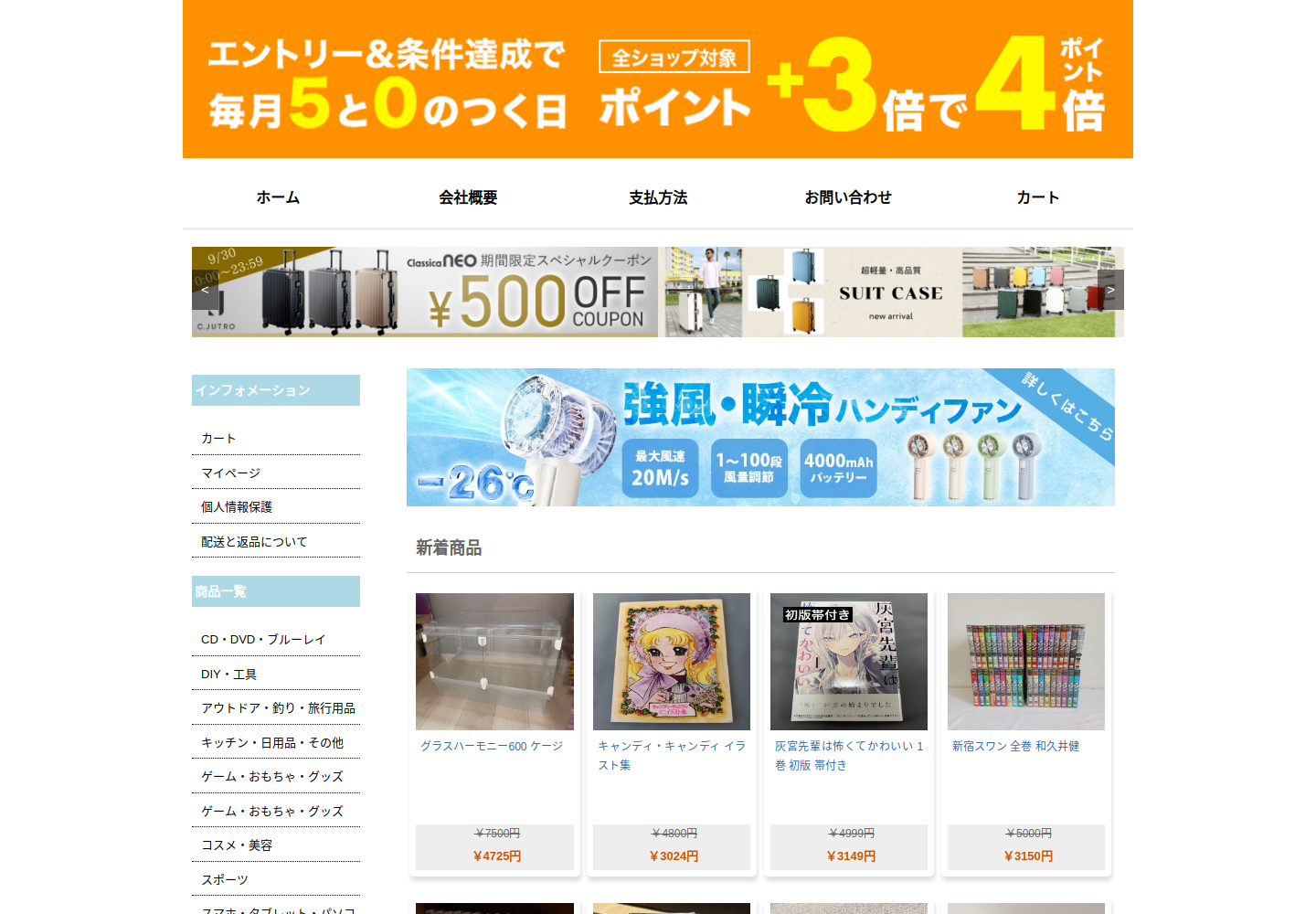Advance the banner carousel with the right arrow

(1110, 290)
